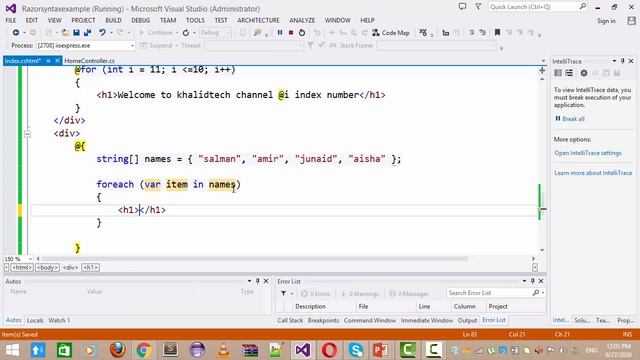Open the DEBUG menu
This screenshot has height=360, width=640.
140,20
